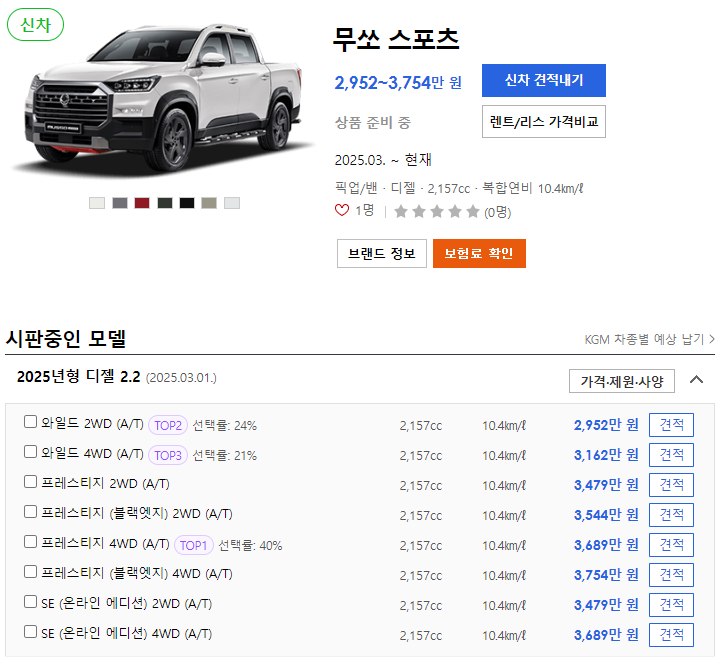This screenshot has height=664, width=723.
Task: Click the heart like icon
Action: (x=342, y=211)
